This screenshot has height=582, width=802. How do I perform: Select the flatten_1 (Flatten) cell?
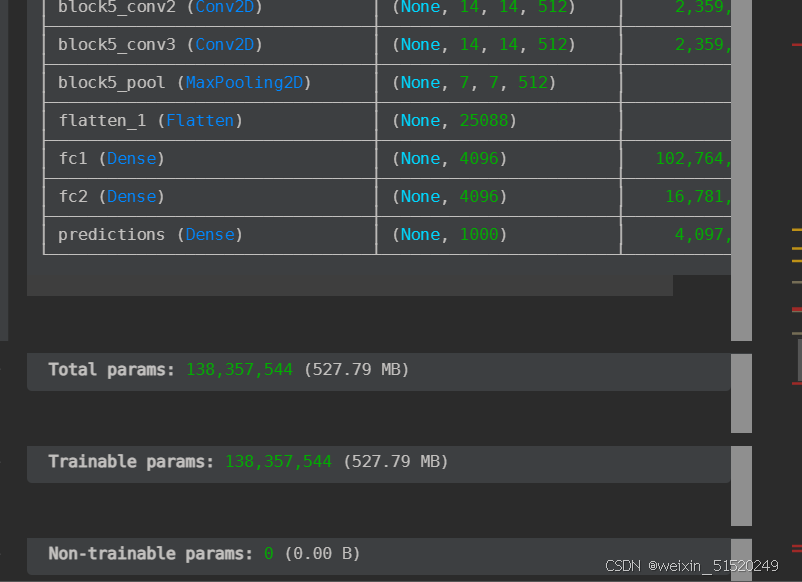[210, 121]
